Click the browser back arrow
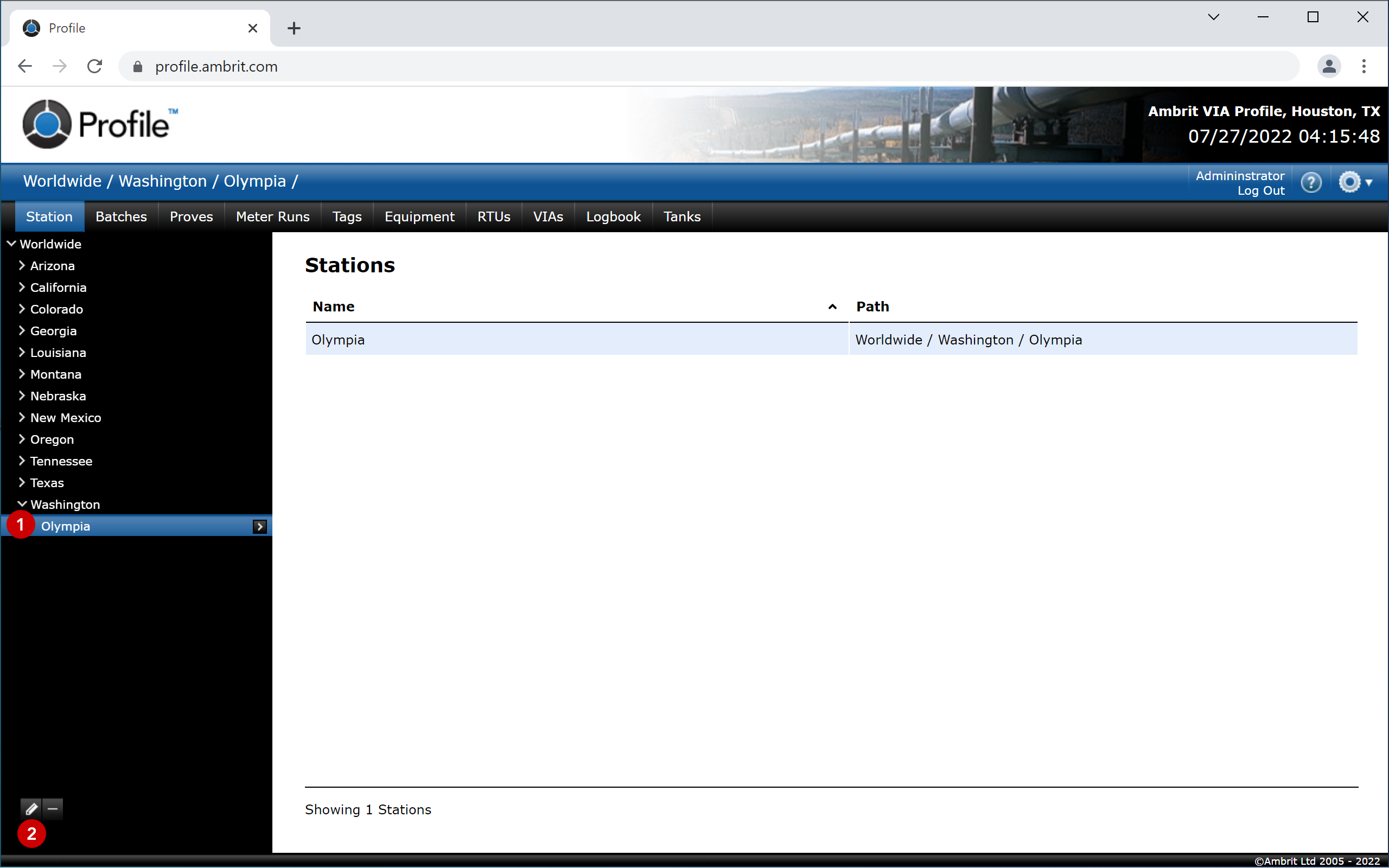The width and height of the screenshot is (1389, 868). point(24,67)
